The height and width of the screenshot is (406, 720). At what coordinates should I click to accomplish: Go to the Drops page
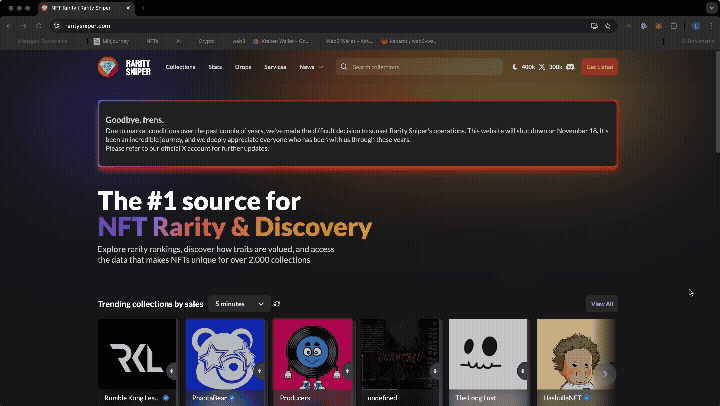[x=243, y=67]
